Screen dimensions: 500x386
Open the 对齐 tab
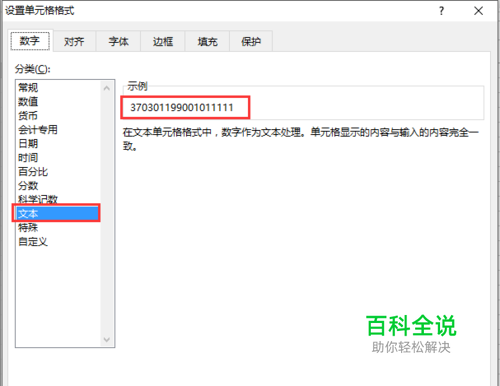(x=74, y=41)
